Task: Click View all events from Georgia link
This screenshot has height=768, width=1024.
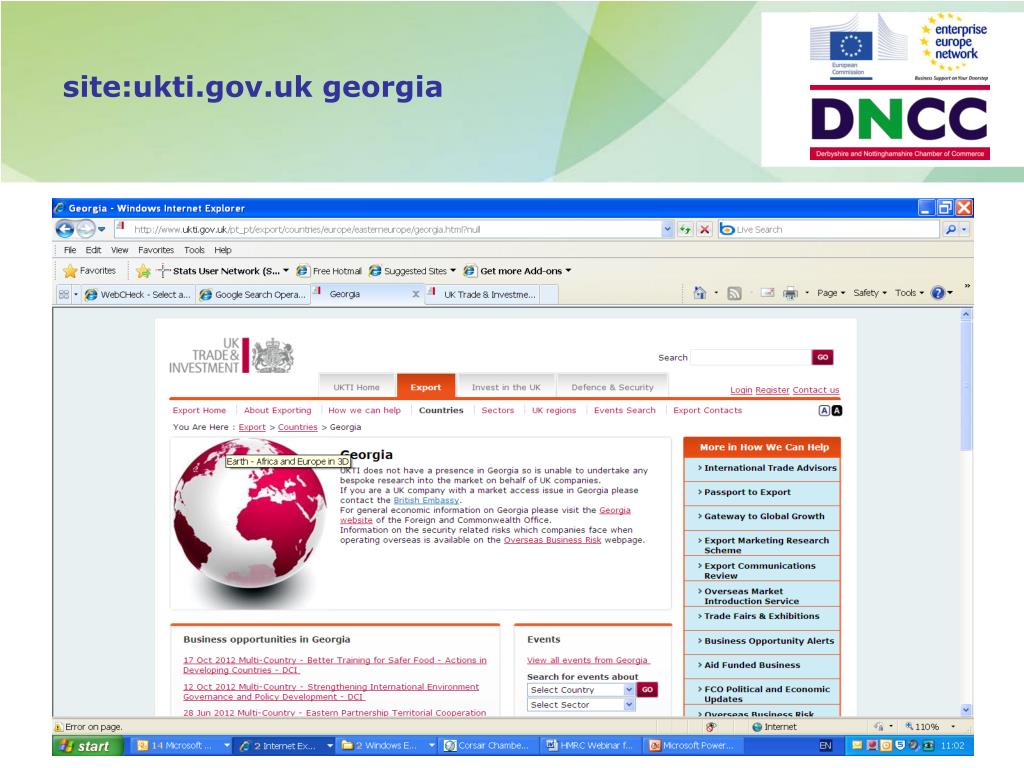Action: (x=587, y=660)
